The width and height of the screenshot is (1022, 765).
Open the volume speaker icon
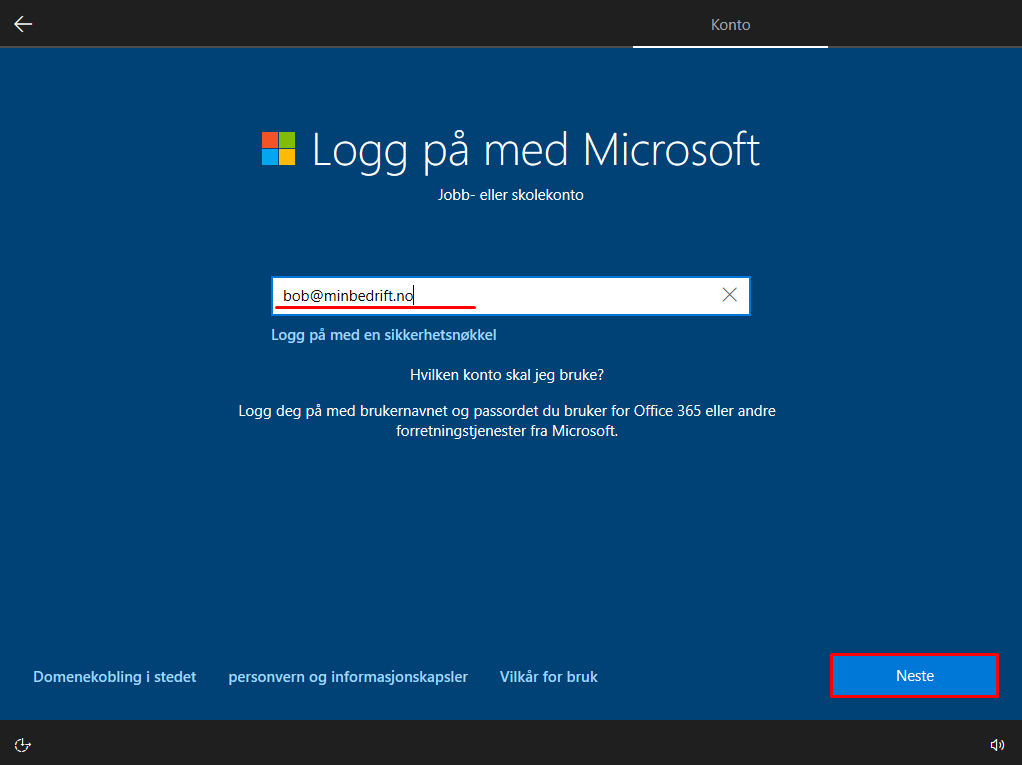click(x=997, y=744)
